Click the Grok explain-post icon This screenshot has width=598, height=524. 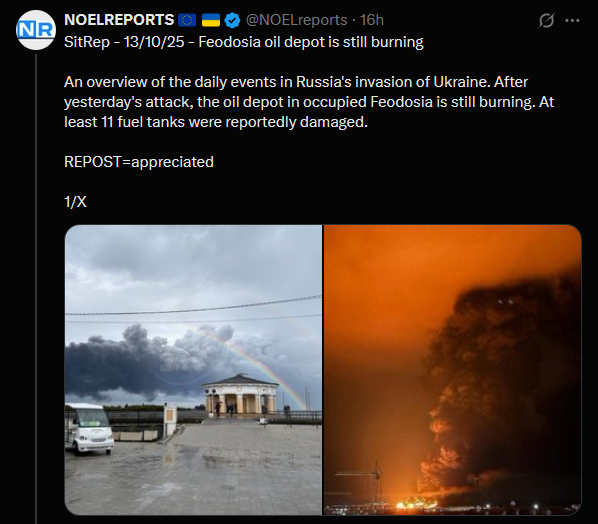coord(546,21)
